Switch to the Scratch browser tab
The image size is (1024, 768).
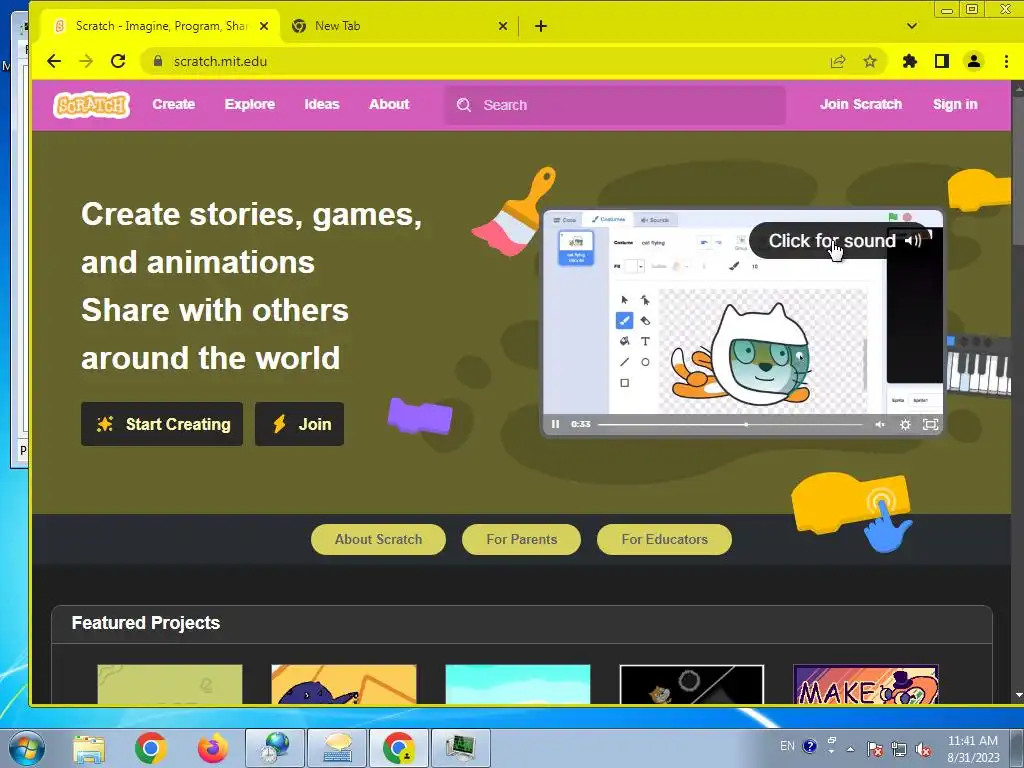click(161, 26)
